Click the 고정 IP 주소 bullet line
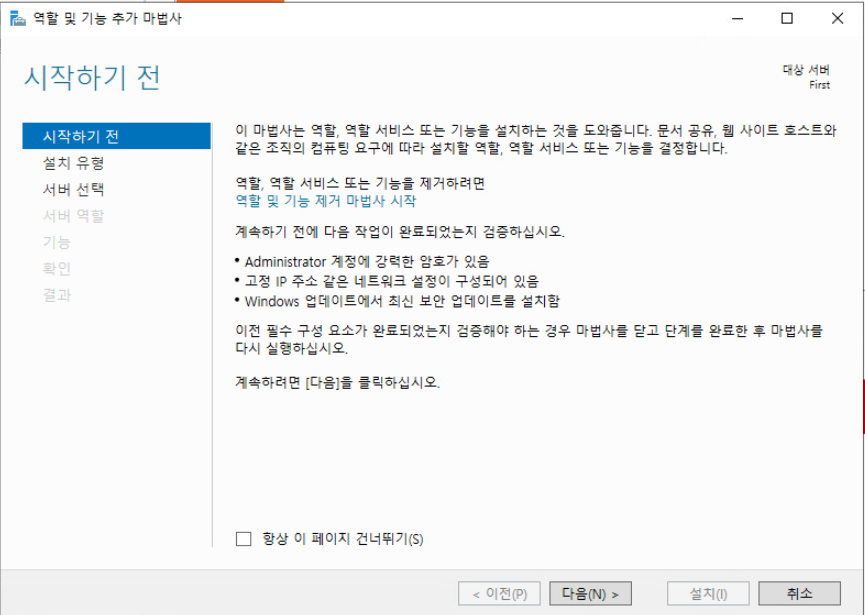 pos(387,281)
